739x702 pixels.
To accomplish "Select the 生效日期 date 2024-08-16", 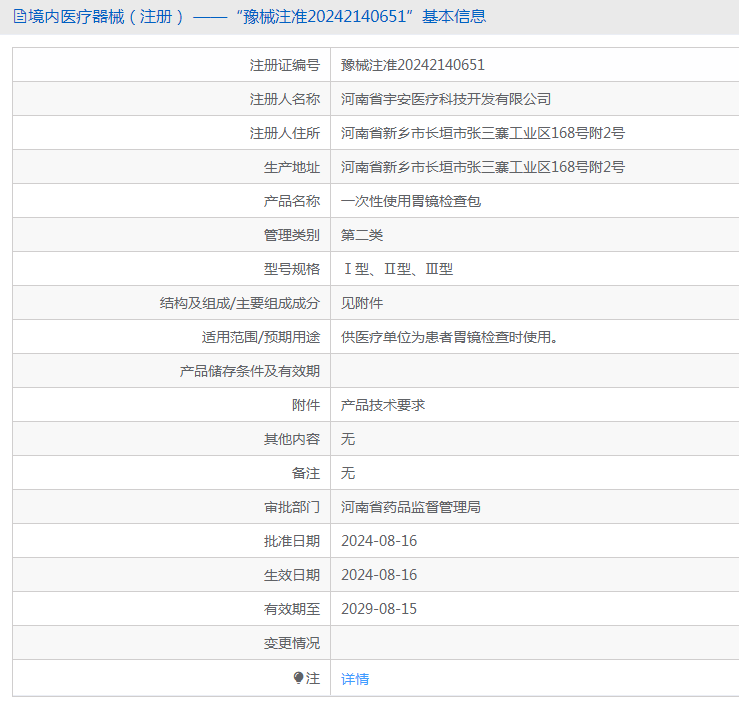I will [x=379, y=575].
